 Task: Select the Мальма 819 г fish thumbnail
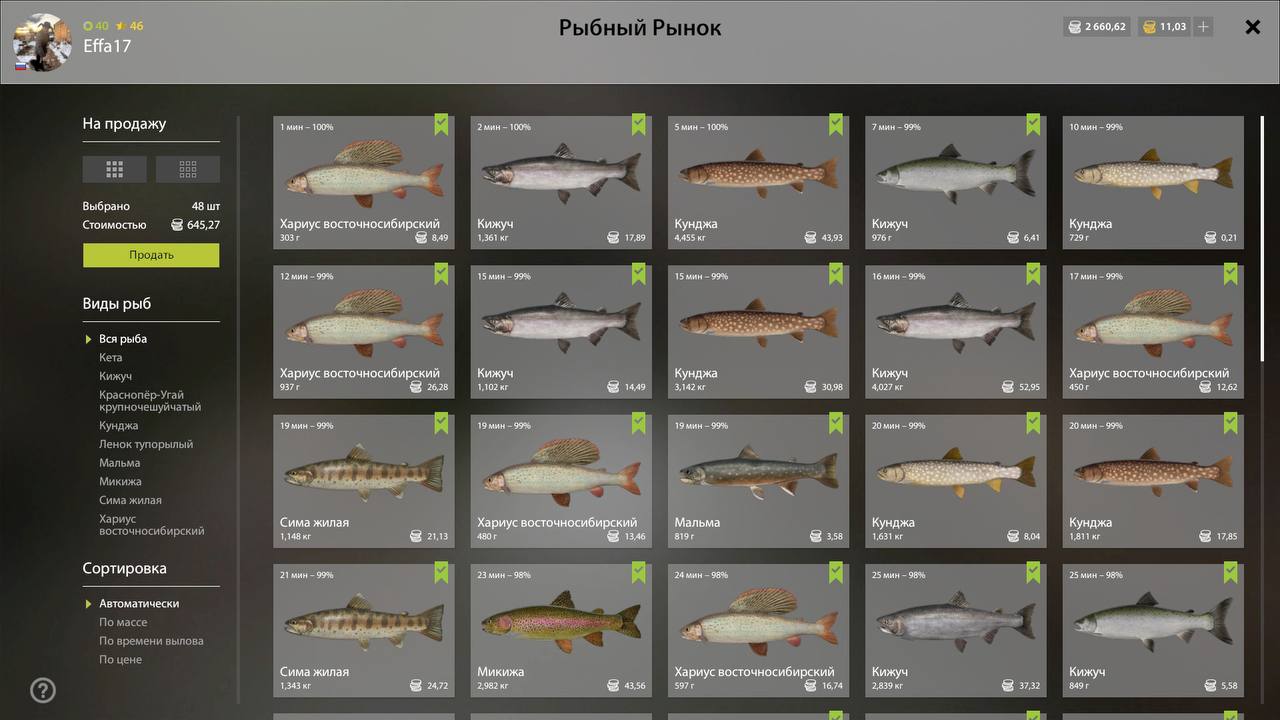[x=757, y=472]
